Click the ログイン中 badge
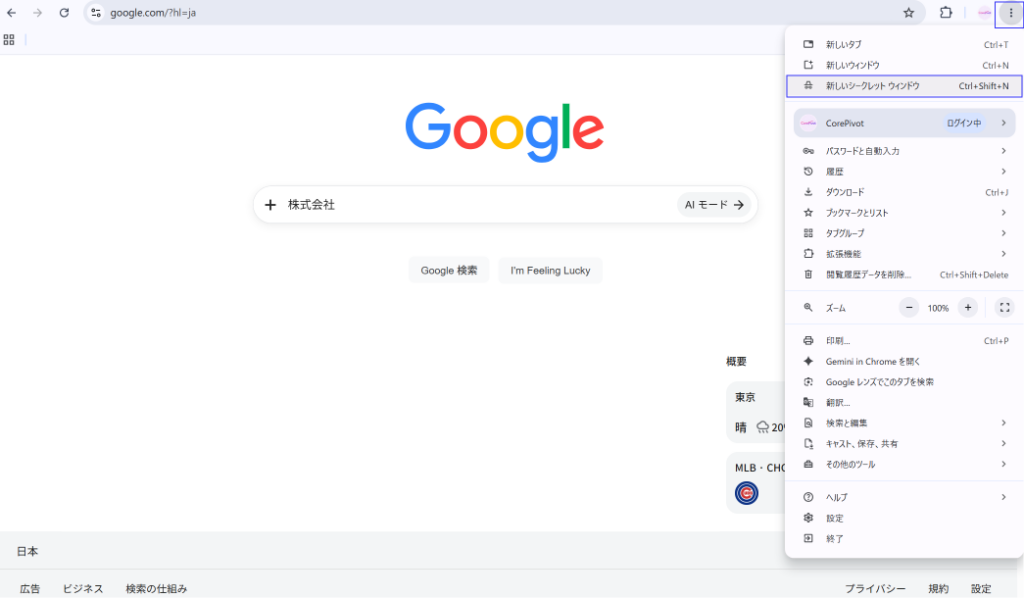 [x=964, y=123]
